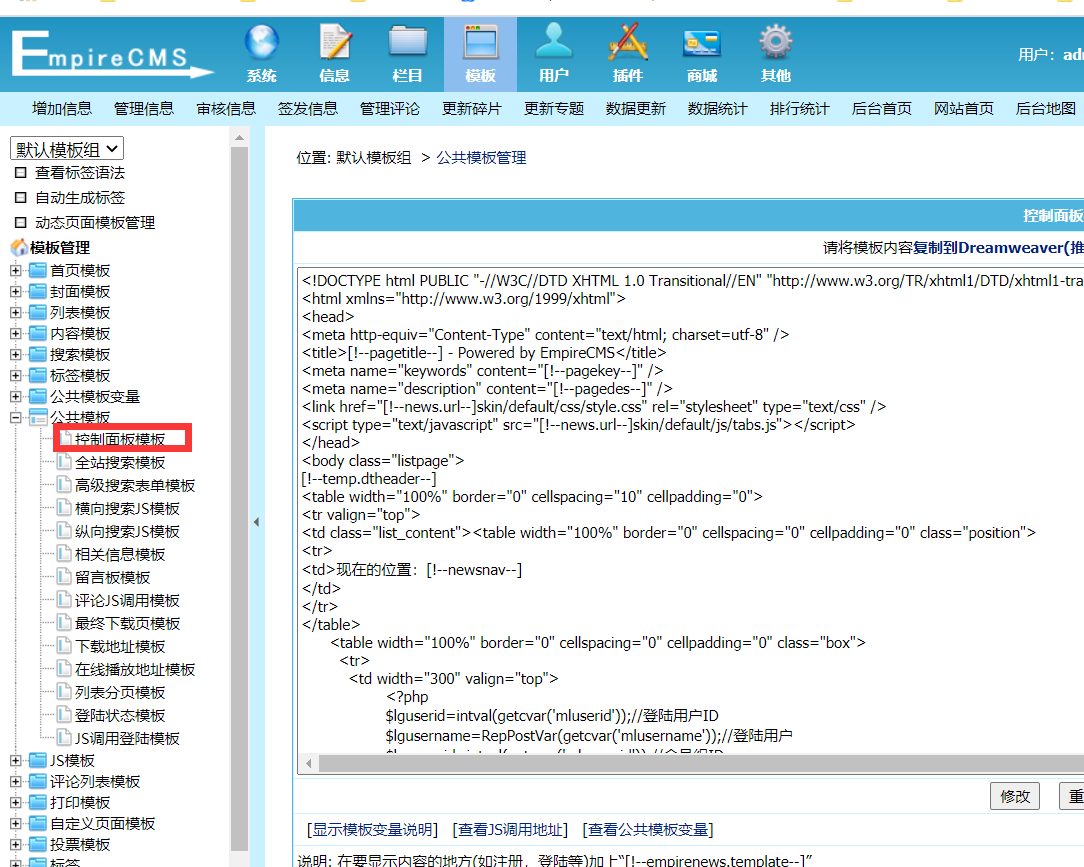This screenshot has height=867, width=1084.
Task: Expand the 封面模板 tree node
Action: point(16,292)
